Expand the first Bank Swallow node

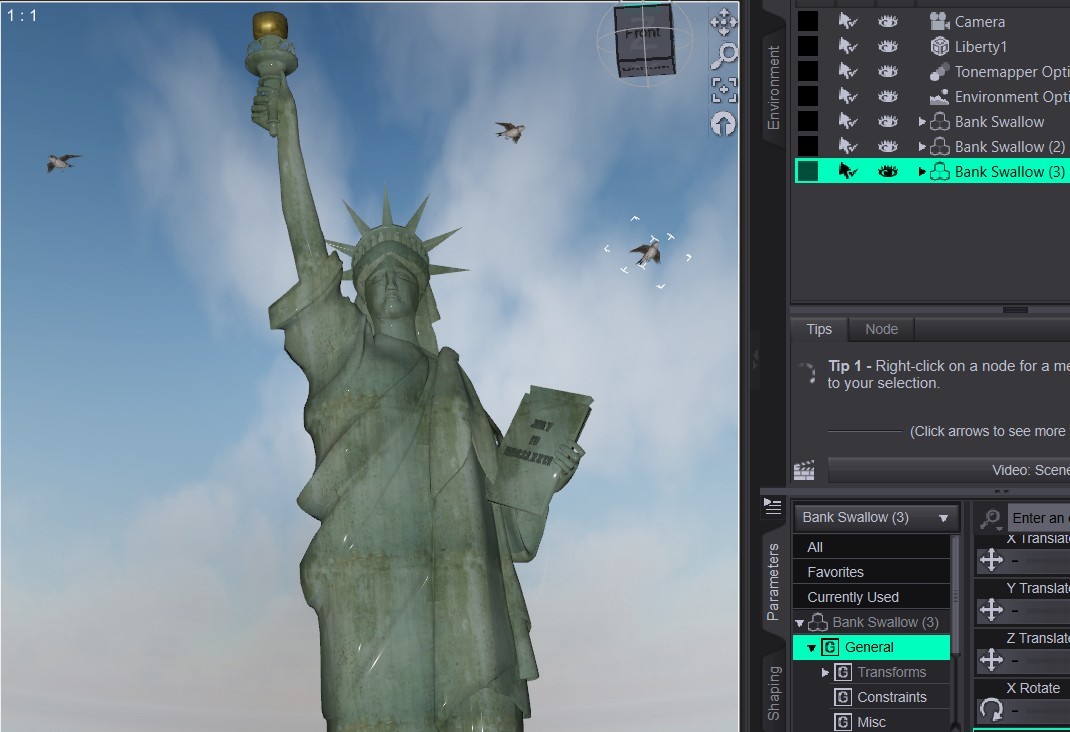(x=922, y=121)
